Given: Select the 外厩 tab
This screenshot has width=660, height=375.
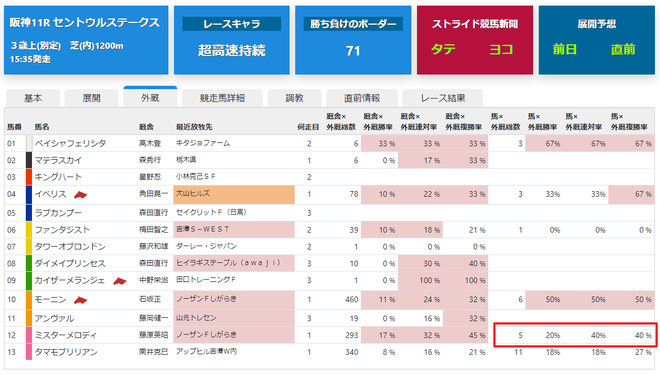Looking at the screenshot, I should pyautogui.click(x=150, y=97).
